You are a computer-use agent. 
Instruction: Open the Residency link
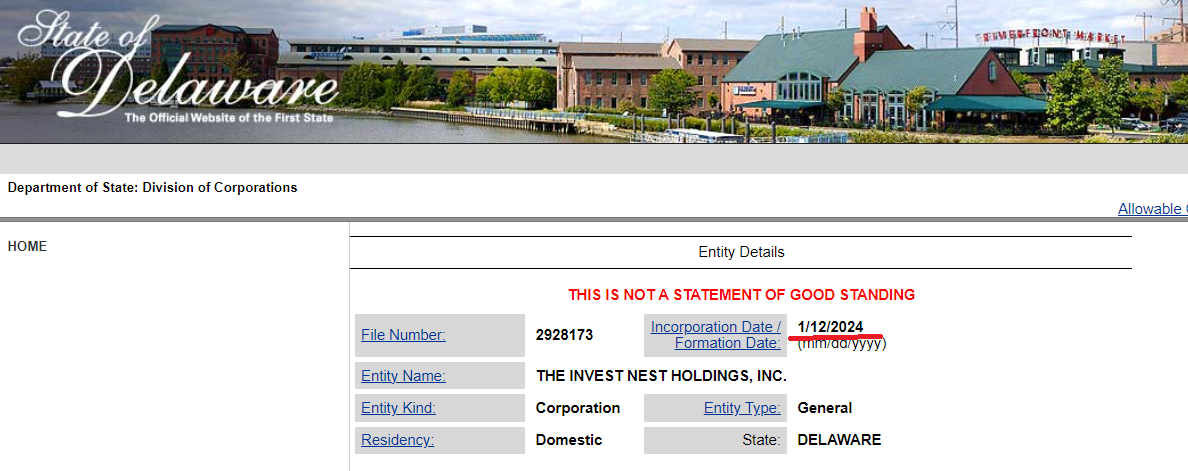coord(397,440)
